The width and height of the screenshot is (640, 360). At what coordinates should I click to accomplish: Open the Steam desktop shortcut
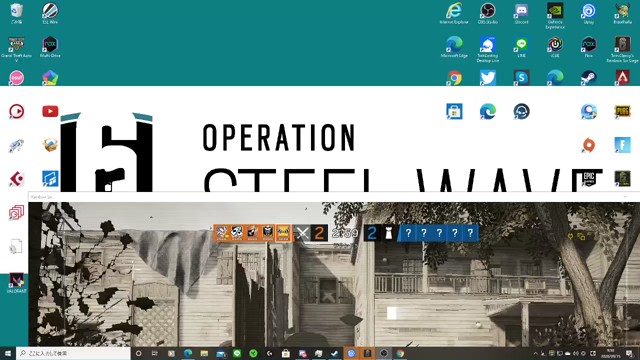(589, 78)
